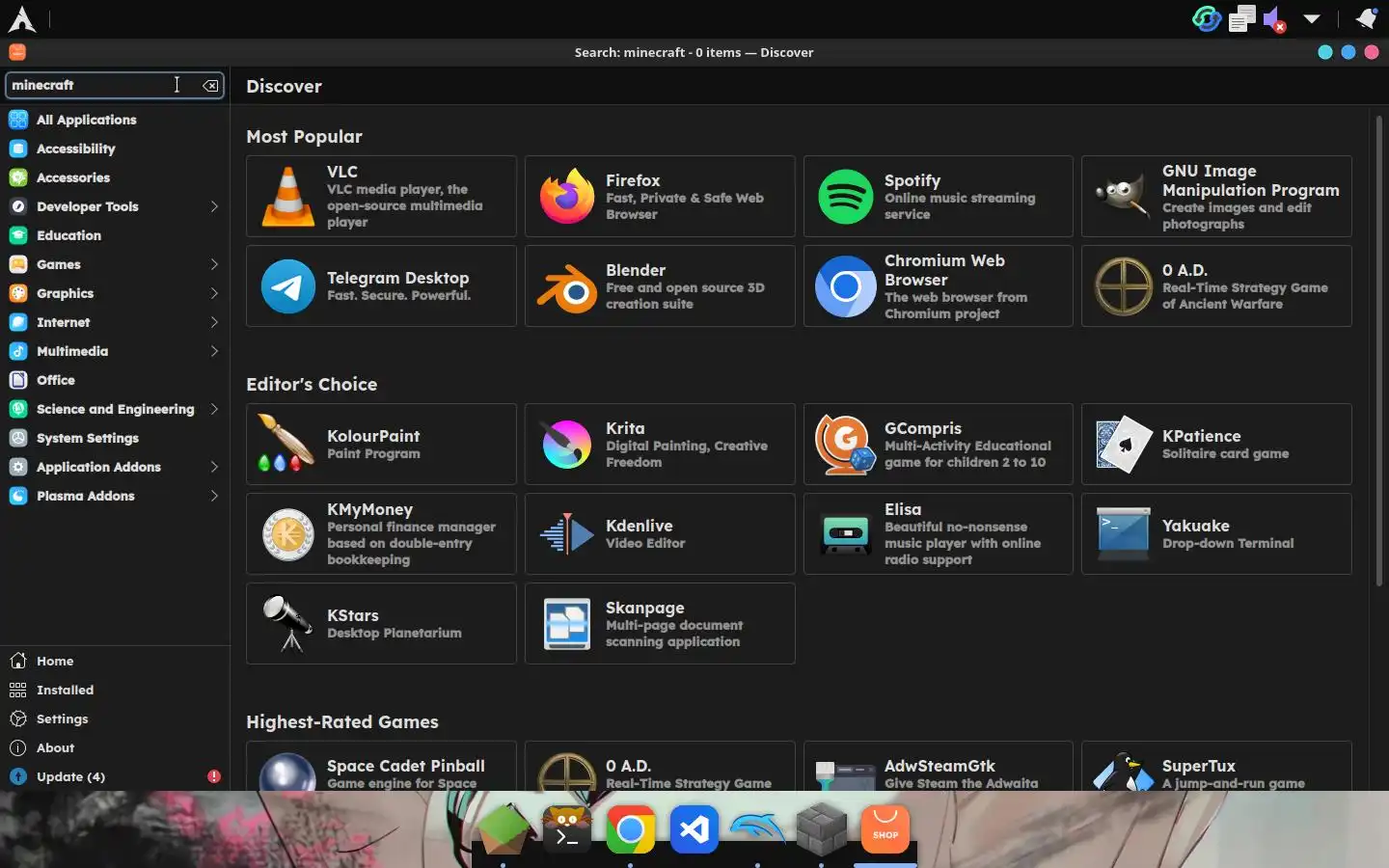Click the Multimedia category icon in sidebar
This screenshot has width=1389, height=868.
pyautogui.click(x=18, y=351)
